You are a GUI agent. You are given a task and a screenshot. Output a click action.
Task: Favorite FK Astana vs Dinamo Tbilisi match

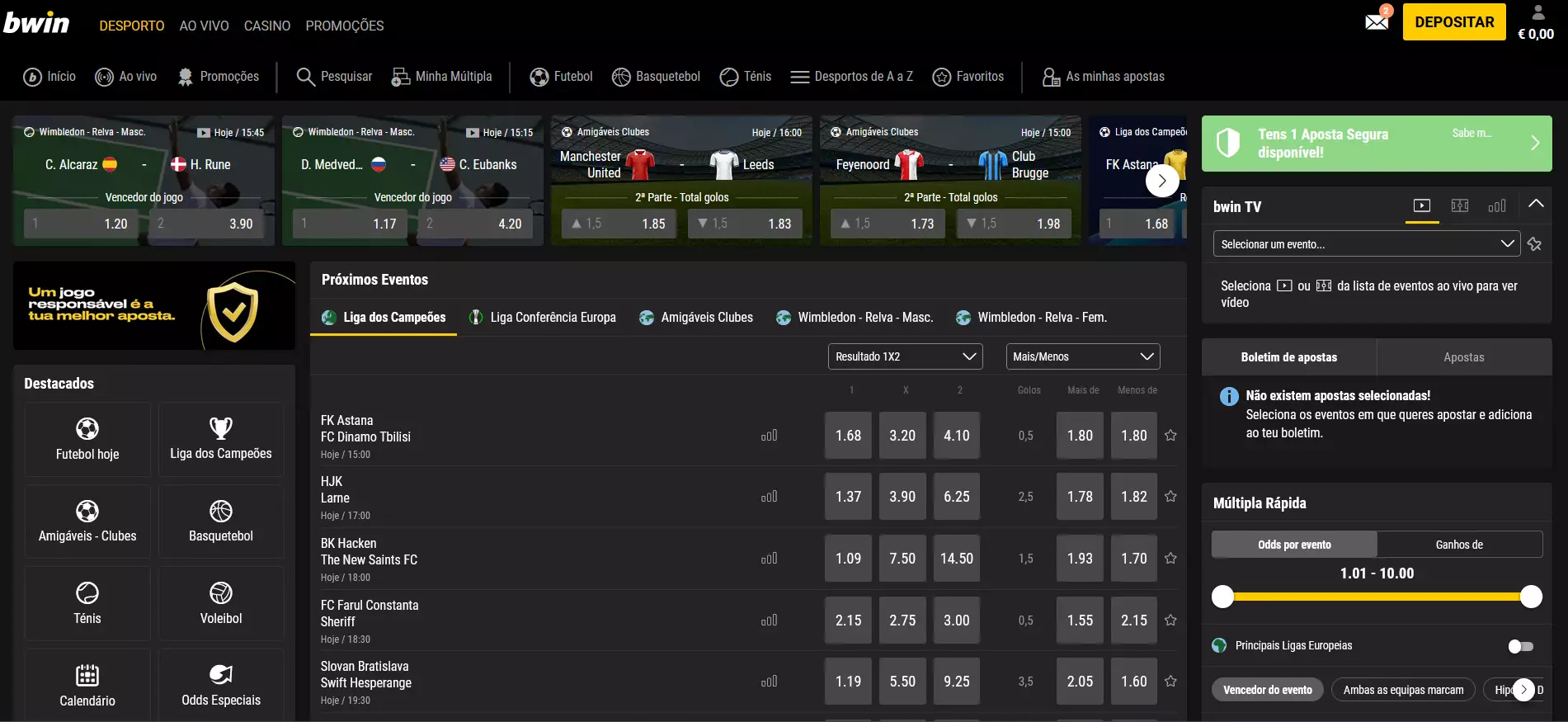point(1170,436)
